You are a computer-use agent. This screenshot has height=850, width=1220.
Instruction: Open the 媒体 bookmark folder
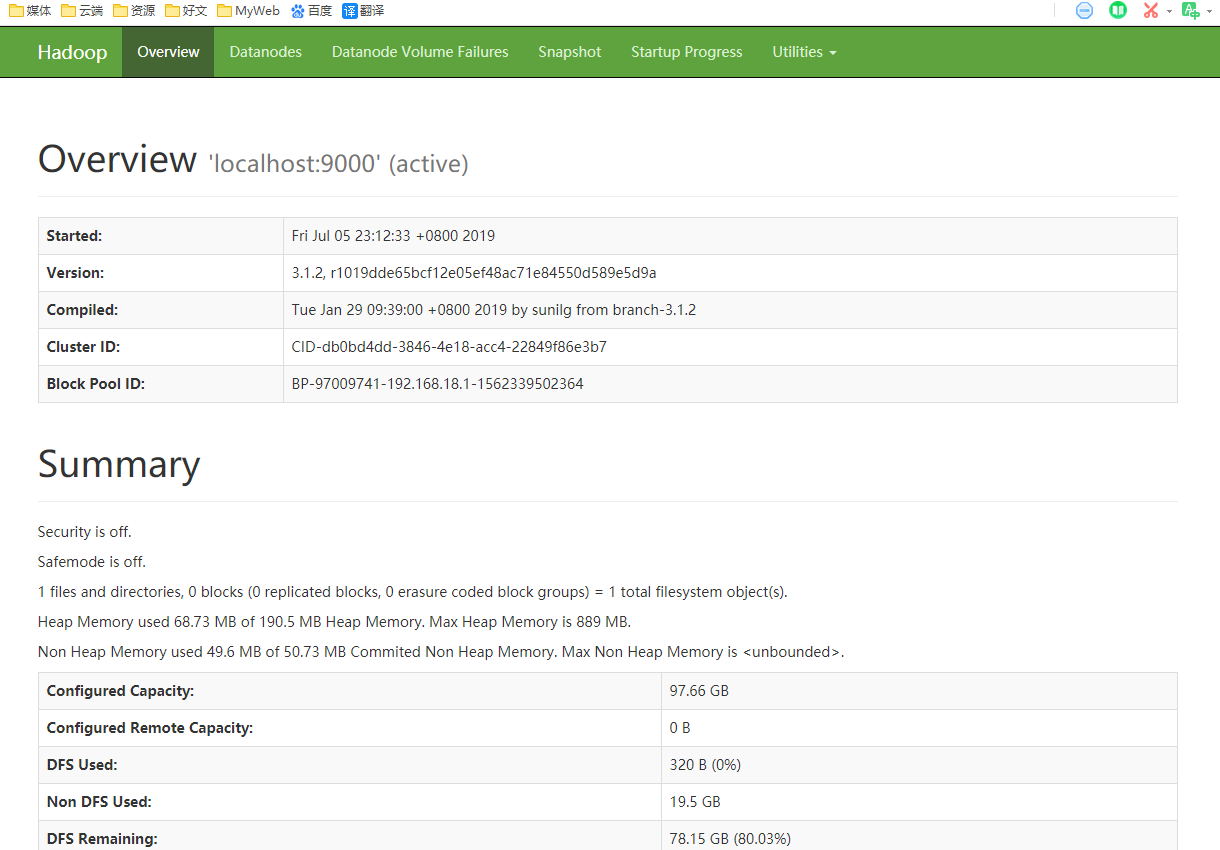pyautogui.click(x=30, y=11)
